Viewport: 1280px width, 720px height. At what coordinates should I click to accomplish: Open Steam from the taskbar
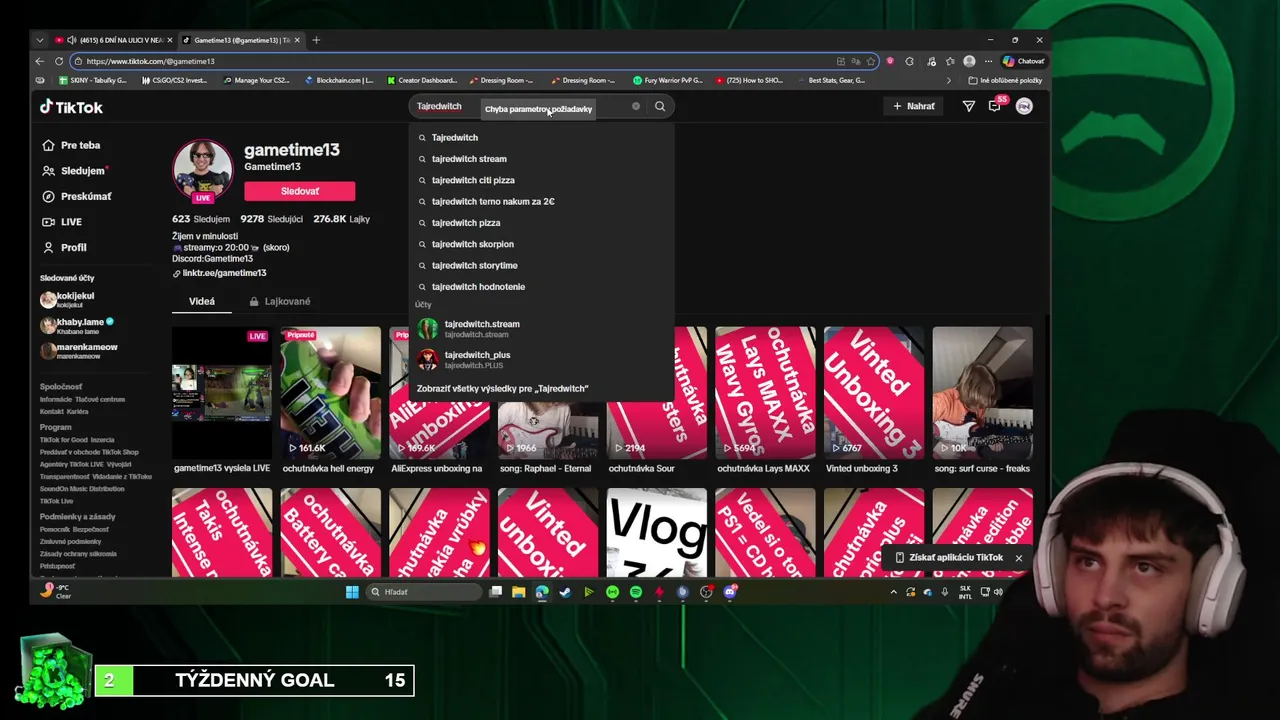[x=565, y=592]
